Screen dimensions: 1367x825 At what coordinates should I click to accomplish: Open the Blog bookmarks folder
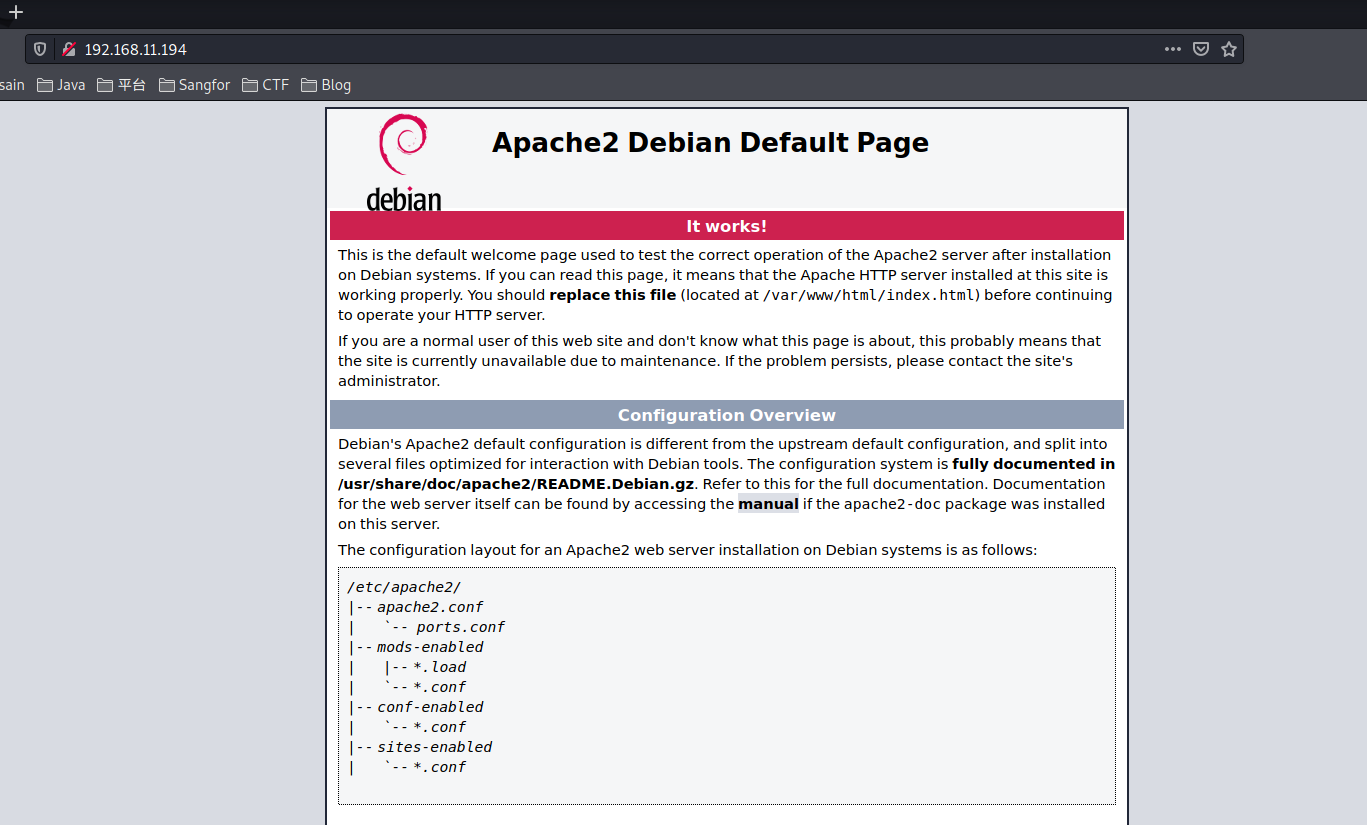pos(326,85)
